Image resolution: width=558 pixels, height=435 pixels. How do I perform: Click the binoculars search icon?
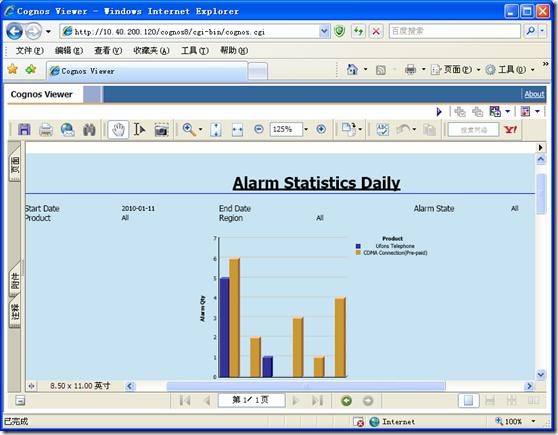pos(89,130)
